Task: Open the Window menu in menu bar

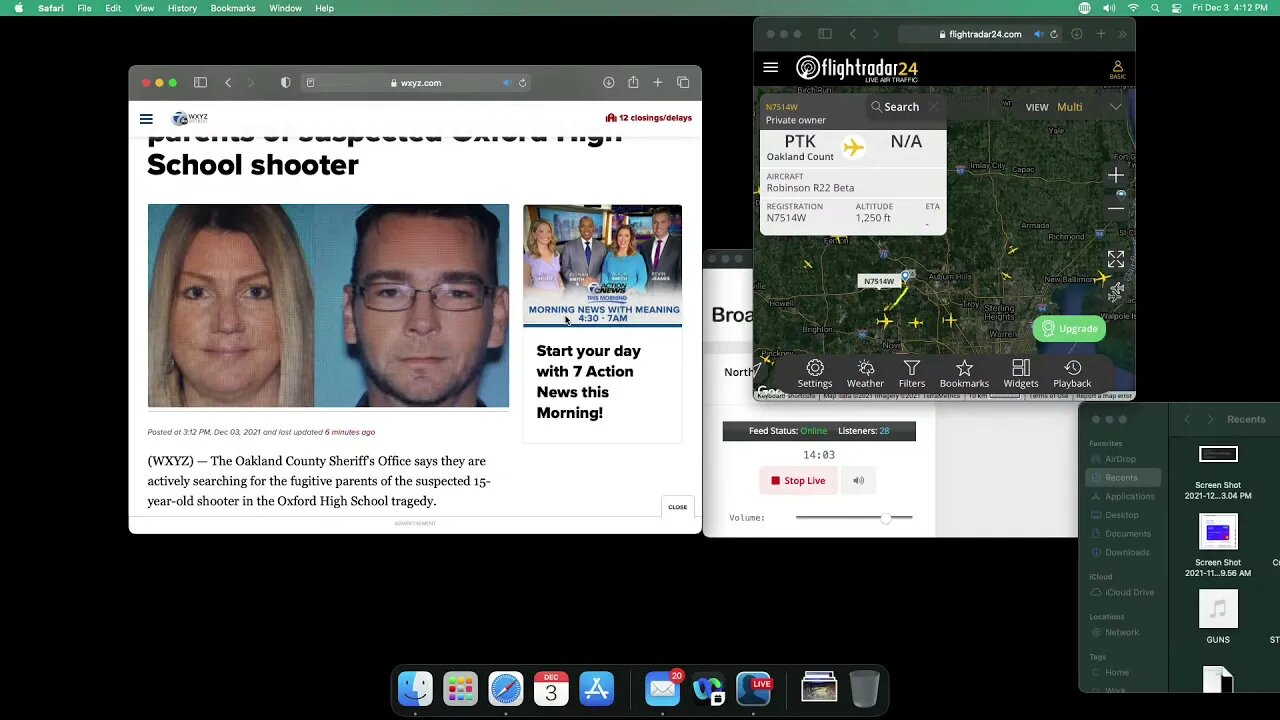Action: (285, 8)
